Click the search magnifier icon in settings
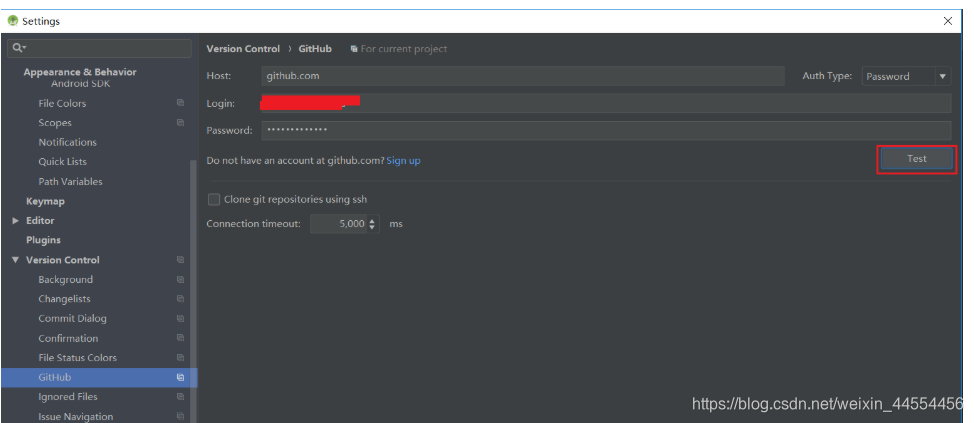The image size is (974, 423). [17, 48]
